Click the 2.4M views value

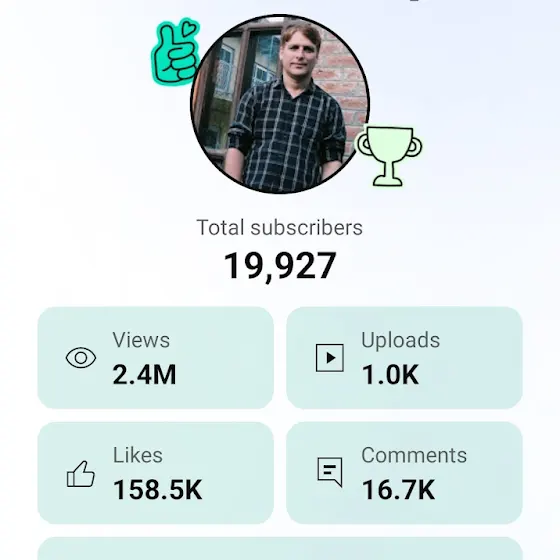144,375
